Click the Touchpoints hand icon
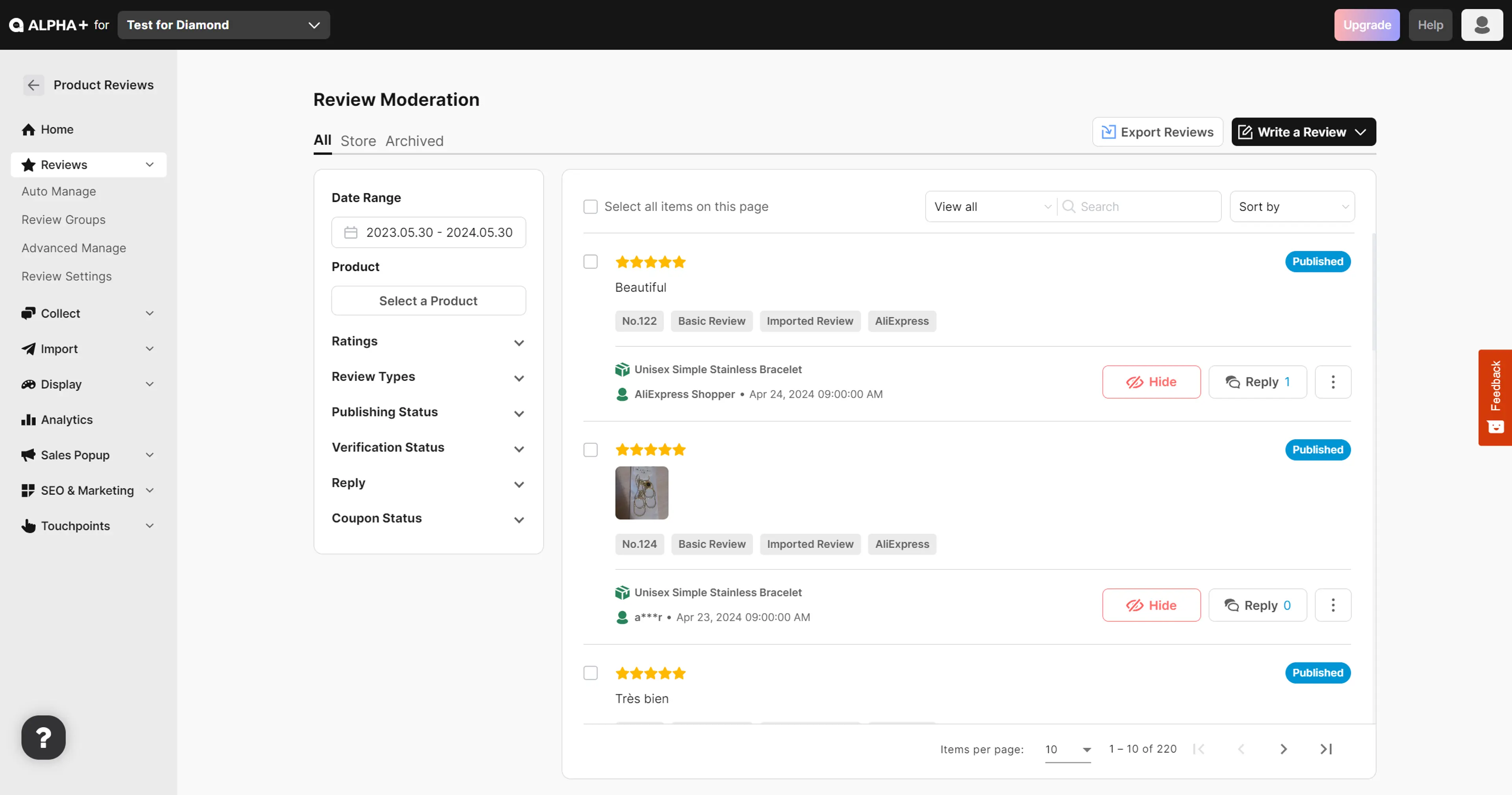 (28, 526)
